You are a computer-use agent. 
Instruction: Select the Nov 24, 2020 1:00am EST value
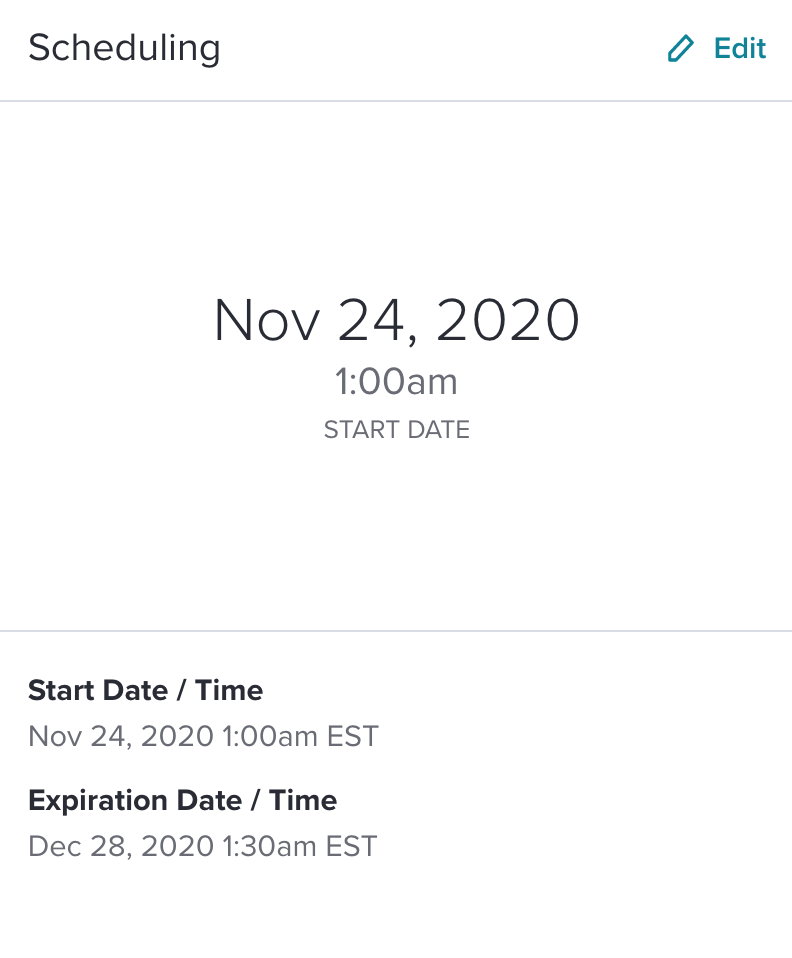pos(204,736)
